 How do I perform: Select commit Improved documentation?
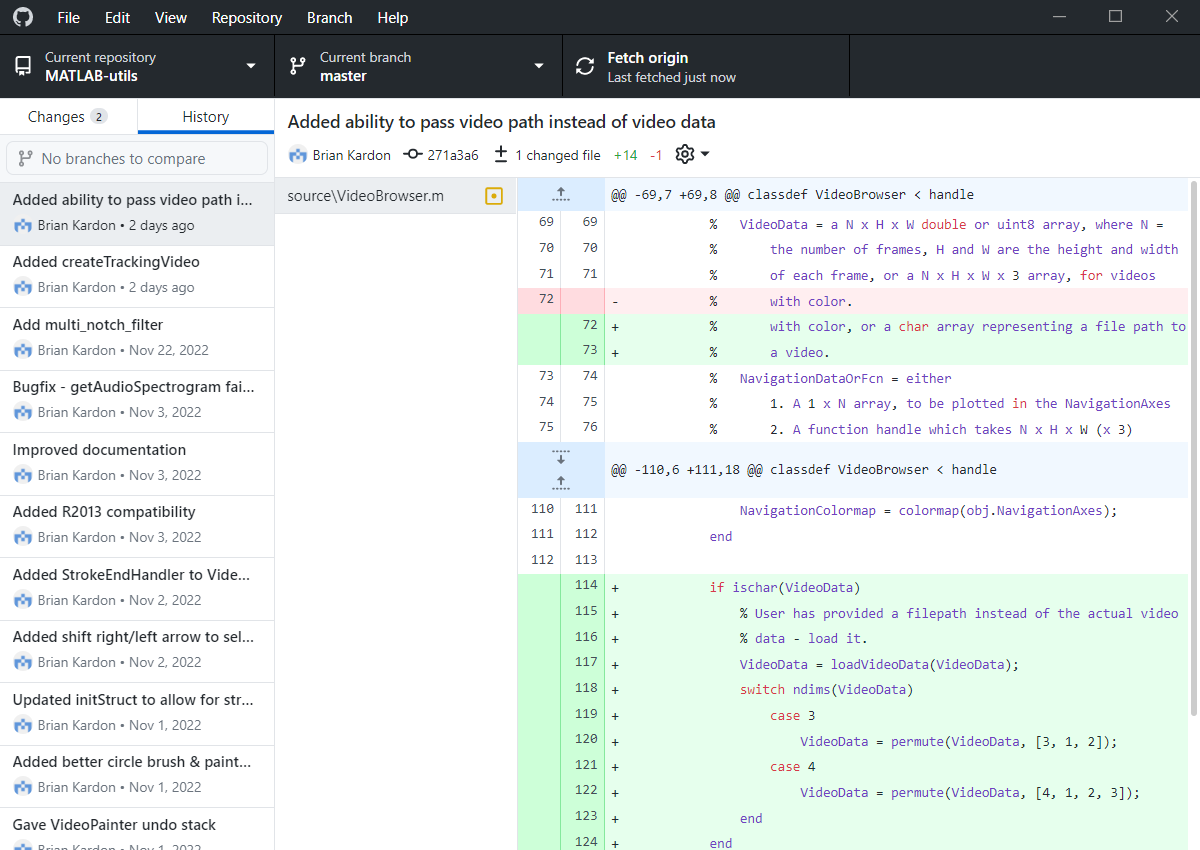[137, 463]
